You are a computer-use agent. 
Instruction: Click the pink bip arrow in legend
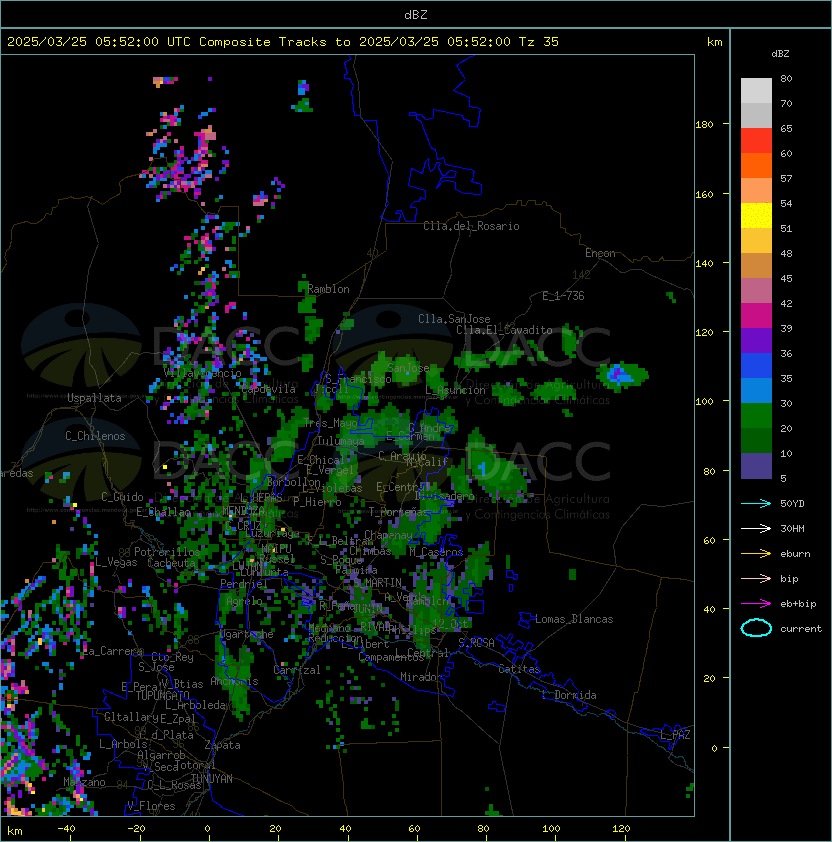point(756,578)
